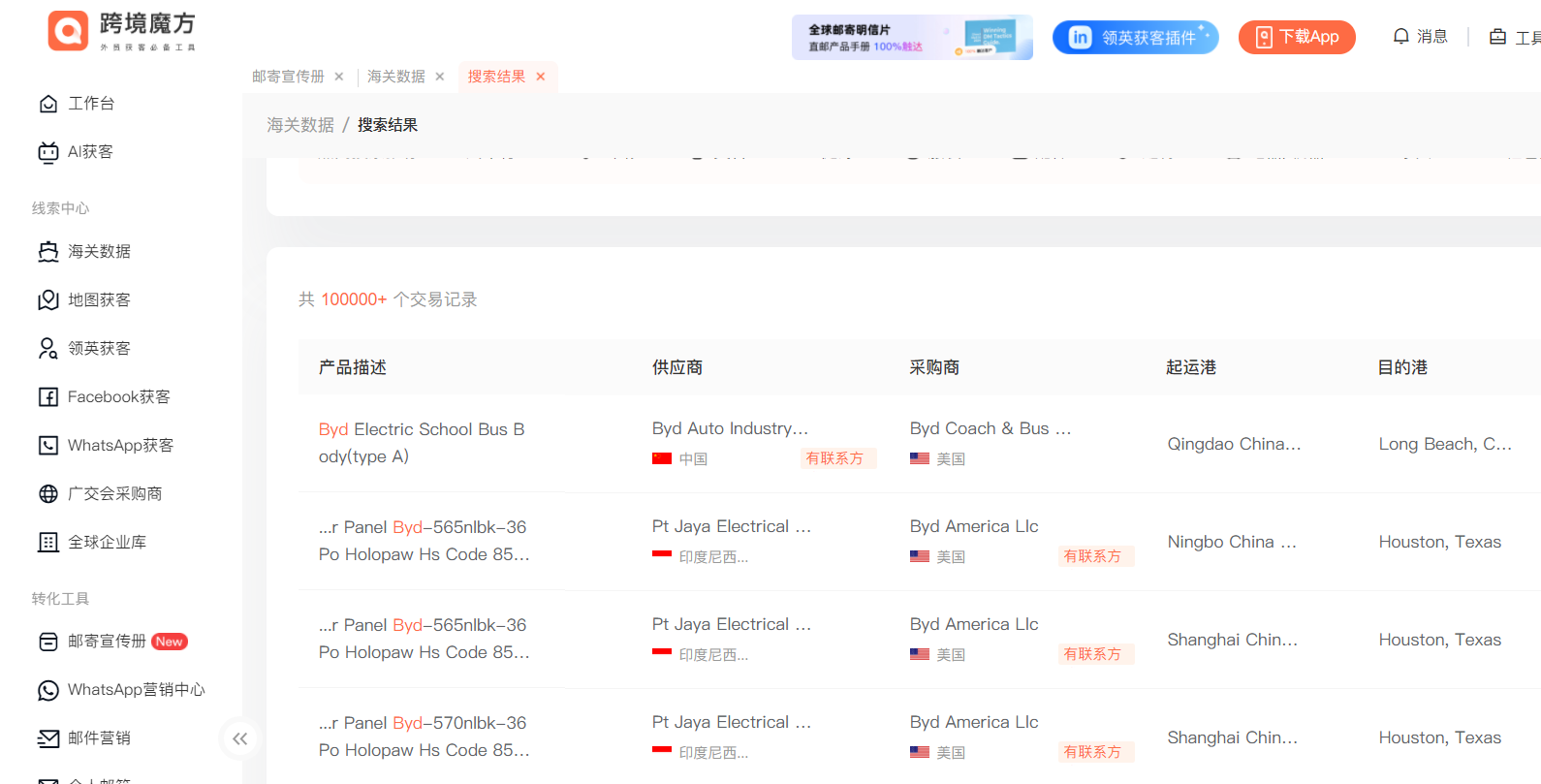Open AI获客 in the sidebar
This screenshot has height=784, width=1541.
[89, 152]
